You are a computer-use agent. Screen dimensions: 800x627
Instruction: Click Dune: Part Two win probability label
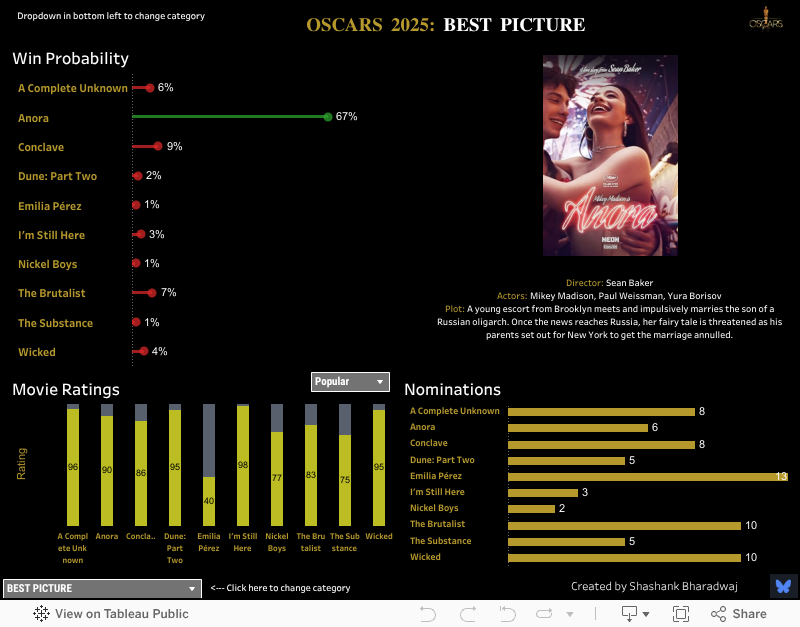pyautogui.click(x=58, y=177)
